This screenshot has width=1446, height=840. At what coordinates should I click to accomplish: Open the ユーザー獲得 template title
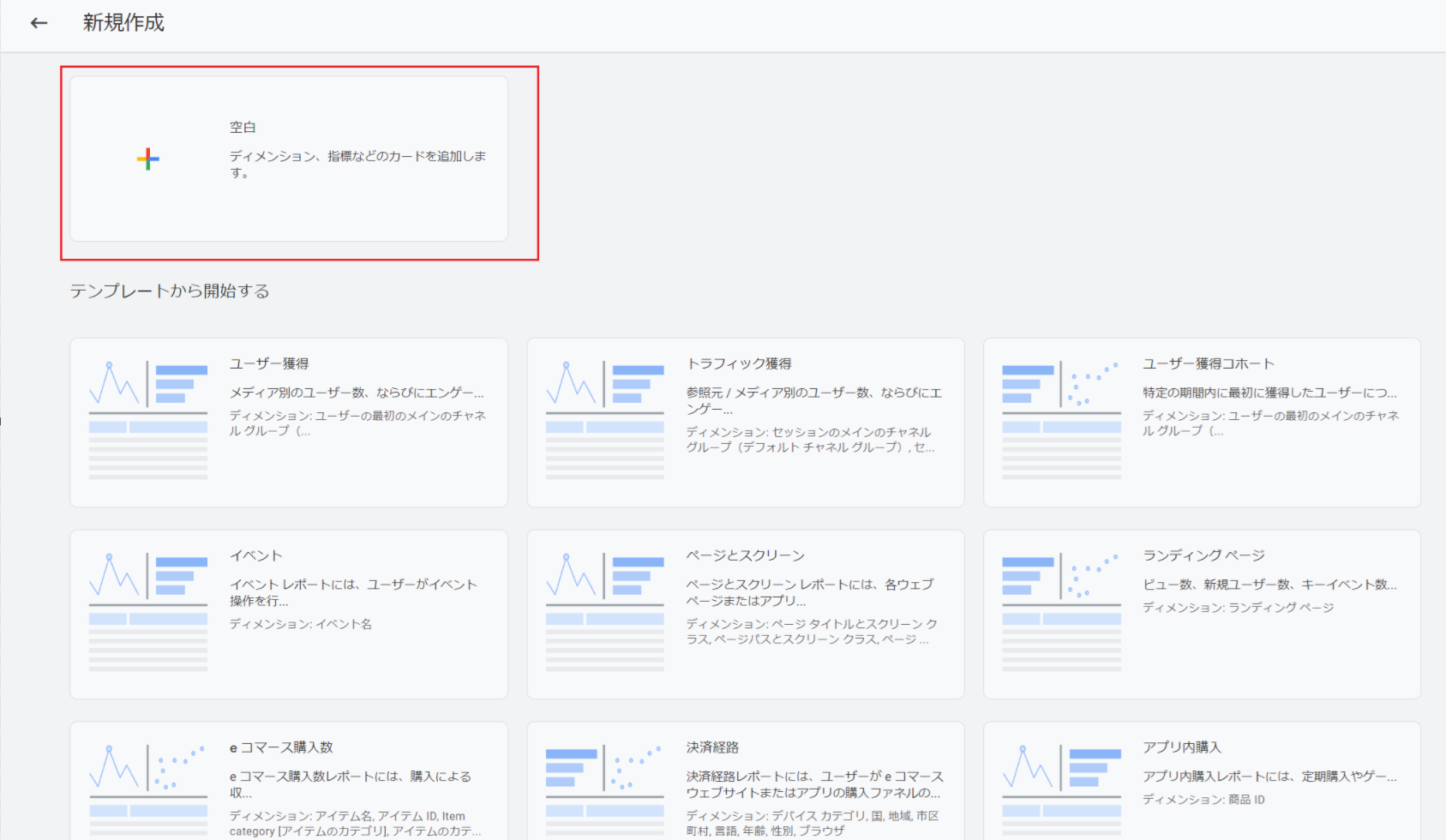tap(269, 363)
